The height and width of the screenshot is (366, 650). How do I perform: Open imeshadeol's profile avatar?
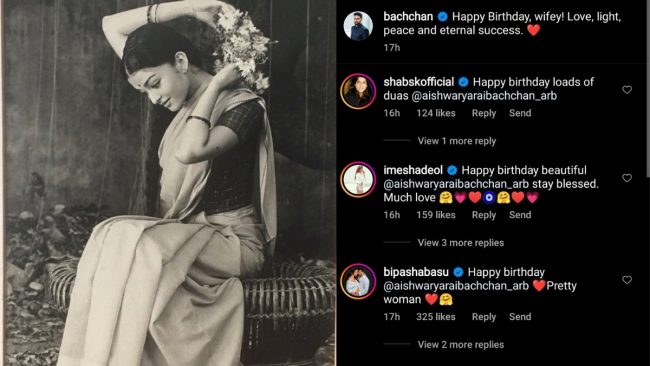tap(358, 179)
